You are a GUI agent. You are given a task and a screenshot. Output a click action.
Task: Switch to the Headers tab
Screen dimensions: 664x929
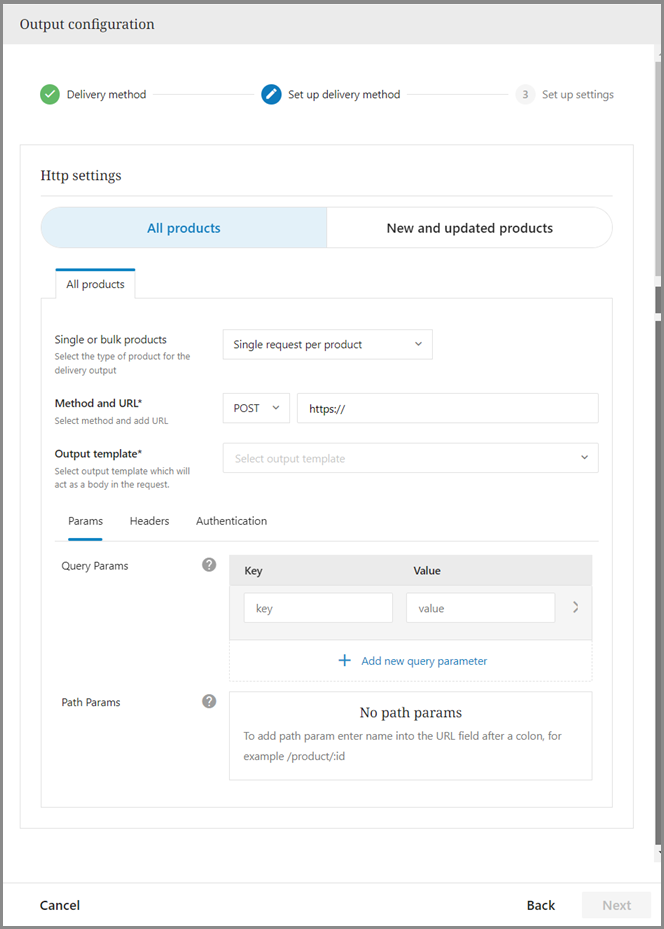pos(149,521)
